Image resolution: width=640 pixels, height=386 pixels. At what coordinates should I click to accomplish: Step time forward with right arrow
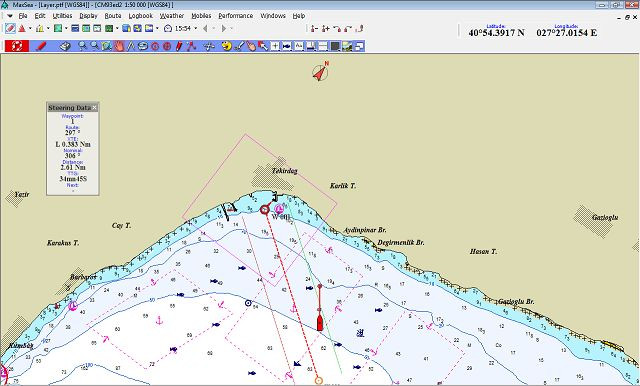tap(224, 28)
